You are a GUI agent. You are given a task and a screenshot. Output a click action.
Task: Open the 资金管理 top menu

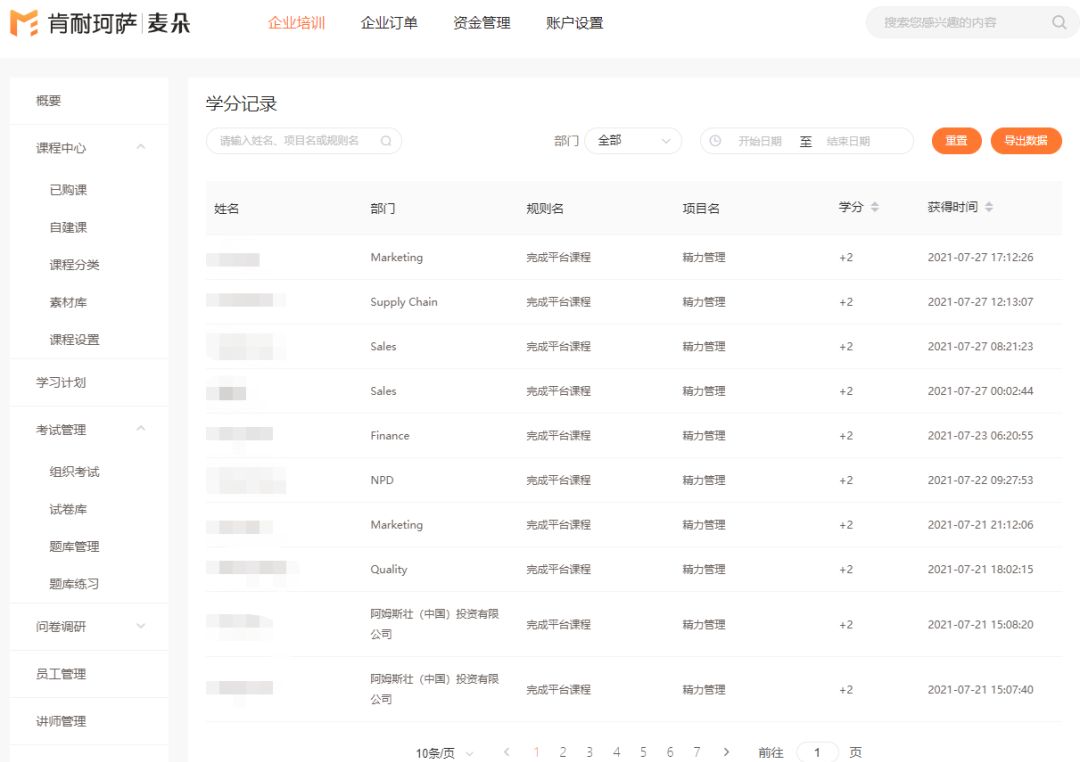(x=481, y=23)
